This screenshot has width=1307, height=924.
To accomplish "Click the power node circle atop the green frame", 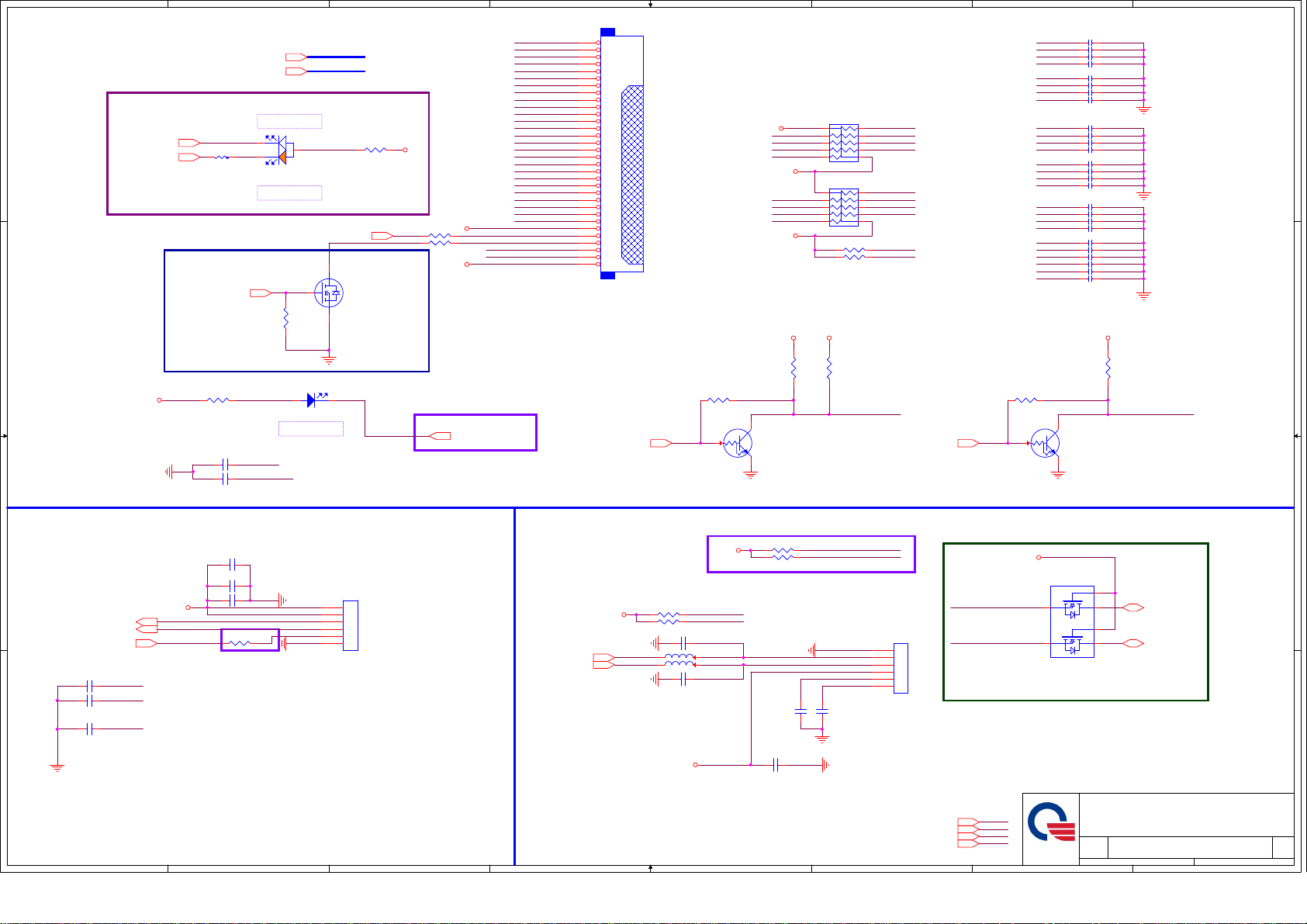I will [1039, 558].
